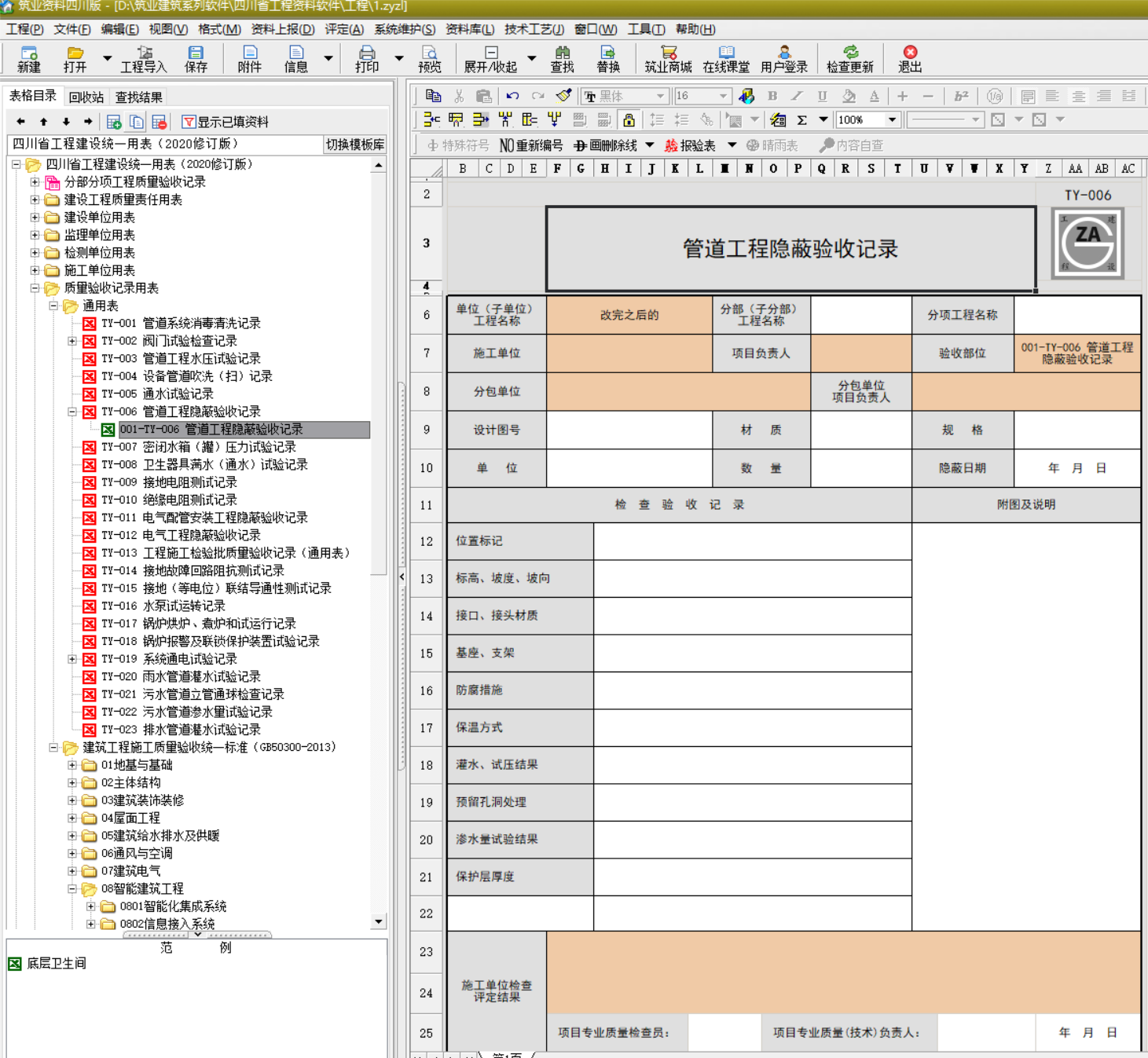Image resolution: width=1148 pixels, height=1058 pixels.
Task: Click the 报验表 button
Action: (x=690, y=145)
